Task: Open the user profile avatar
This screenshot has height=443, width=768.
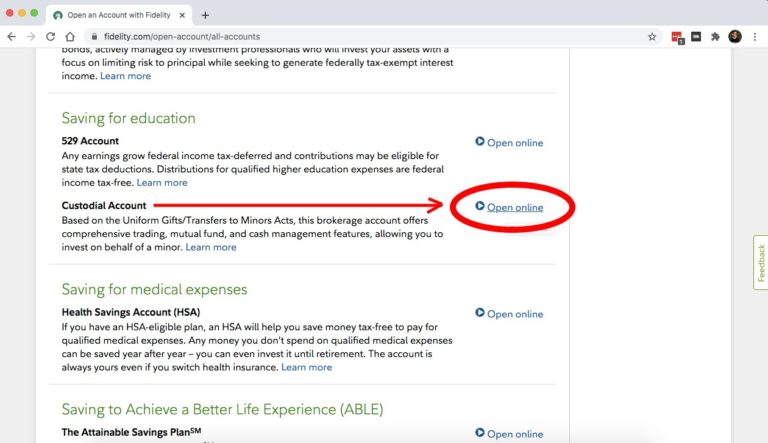Action: tap(735, 36)
